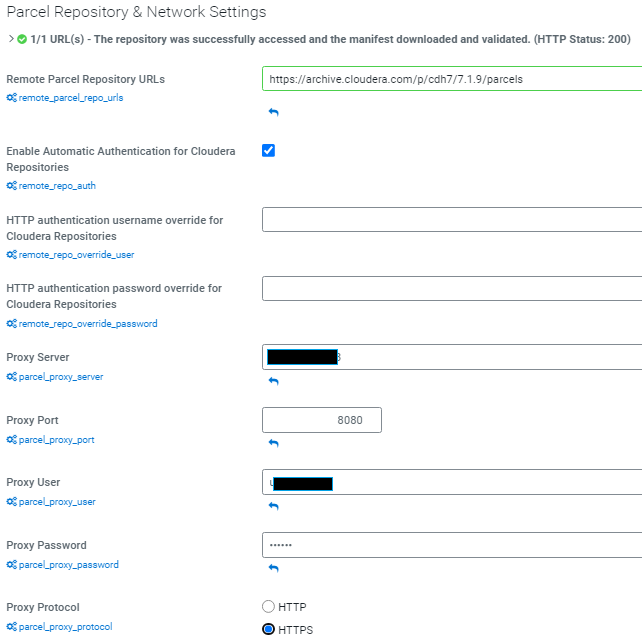The height and width of the screenshot is (641, 642).
Task: Open the parcel_proxy_server link
Action: point(61,377)
